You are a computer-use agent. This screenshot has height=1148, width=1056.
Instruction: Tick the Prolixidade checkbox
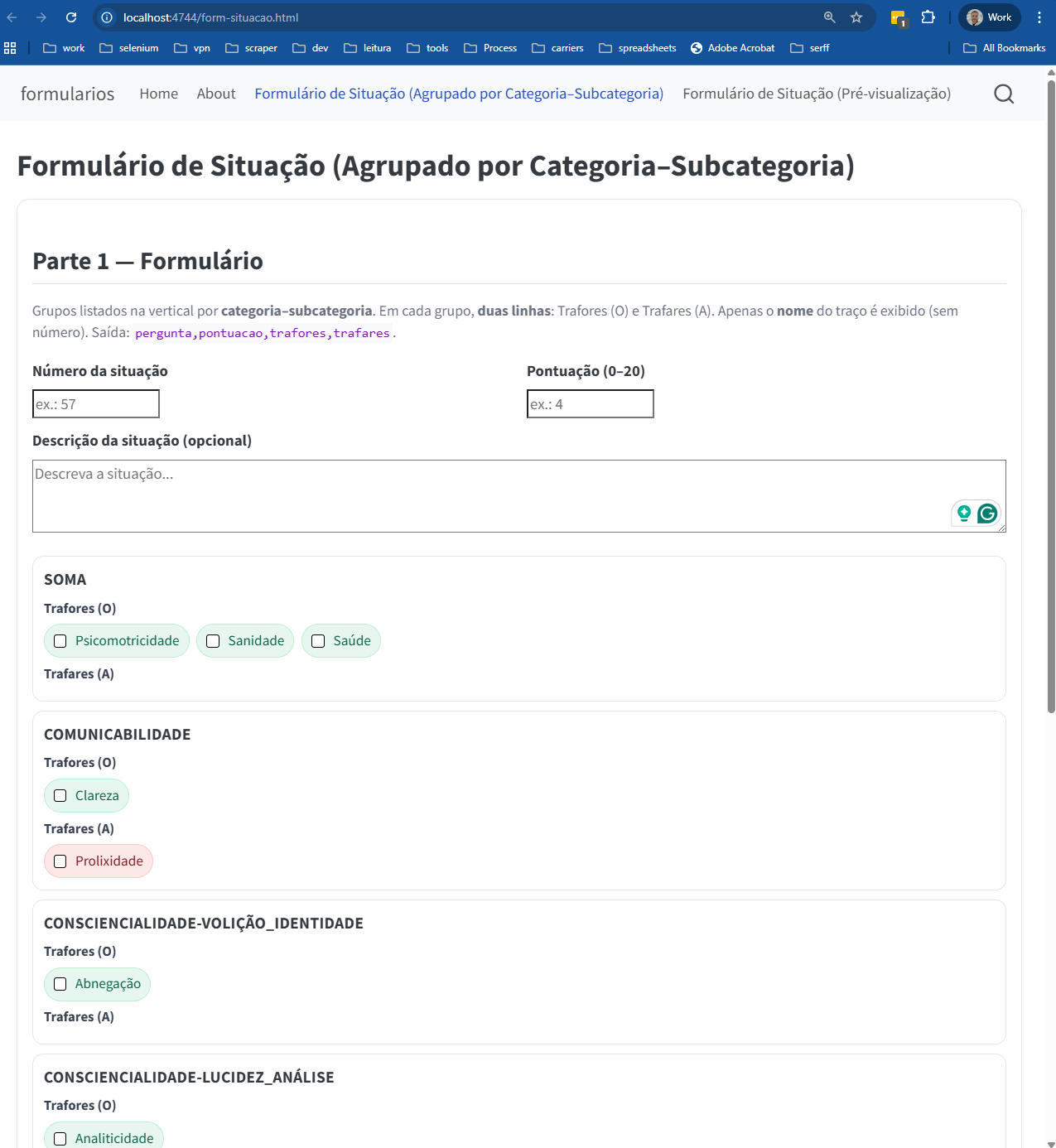tap(60, 861)
